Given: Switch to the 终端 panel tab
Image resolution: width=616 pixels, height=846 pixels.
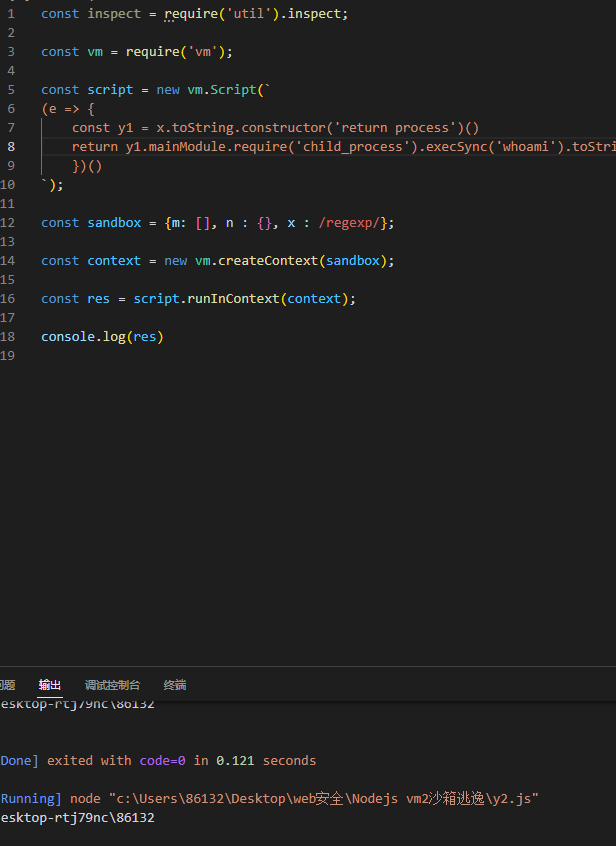Looking at the screenshot, I should pos(175,685).
